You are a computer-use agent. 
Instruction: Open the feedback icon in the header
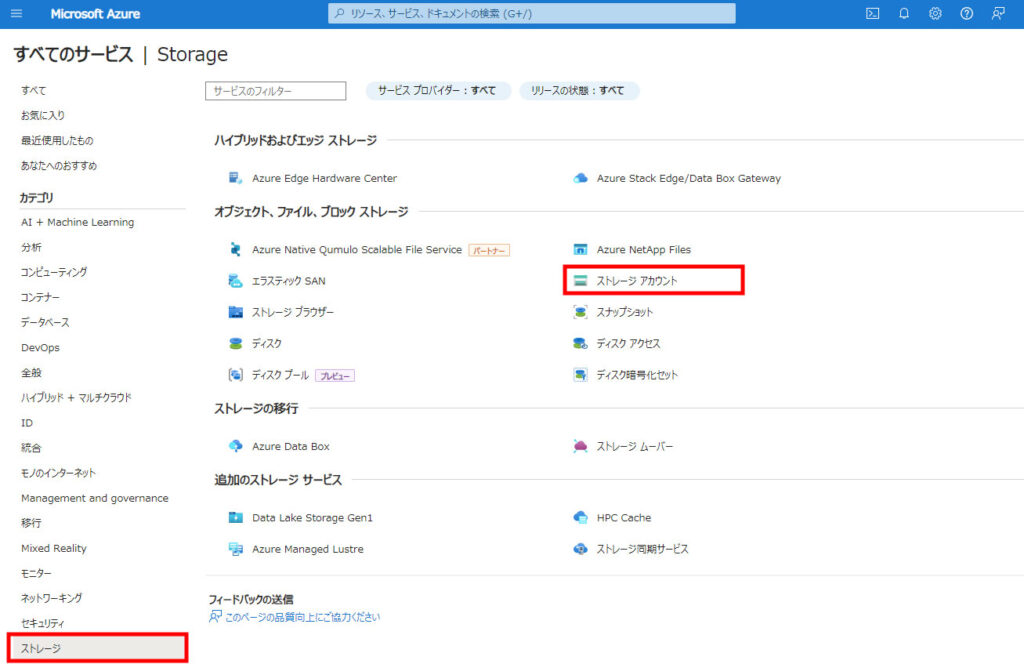[x=998, y=14]
